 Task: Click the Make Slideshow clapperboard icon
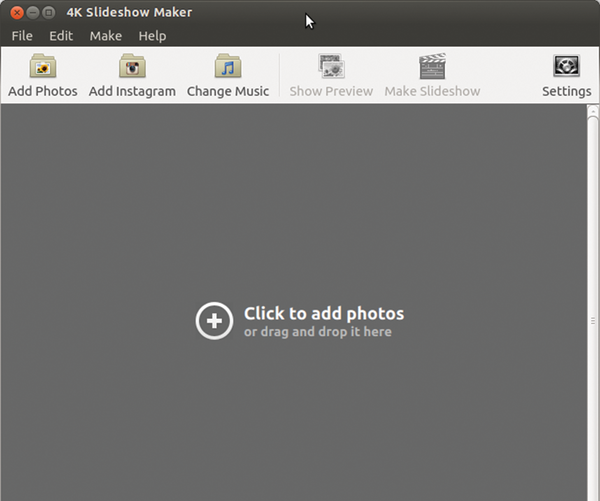click(432, 66)
